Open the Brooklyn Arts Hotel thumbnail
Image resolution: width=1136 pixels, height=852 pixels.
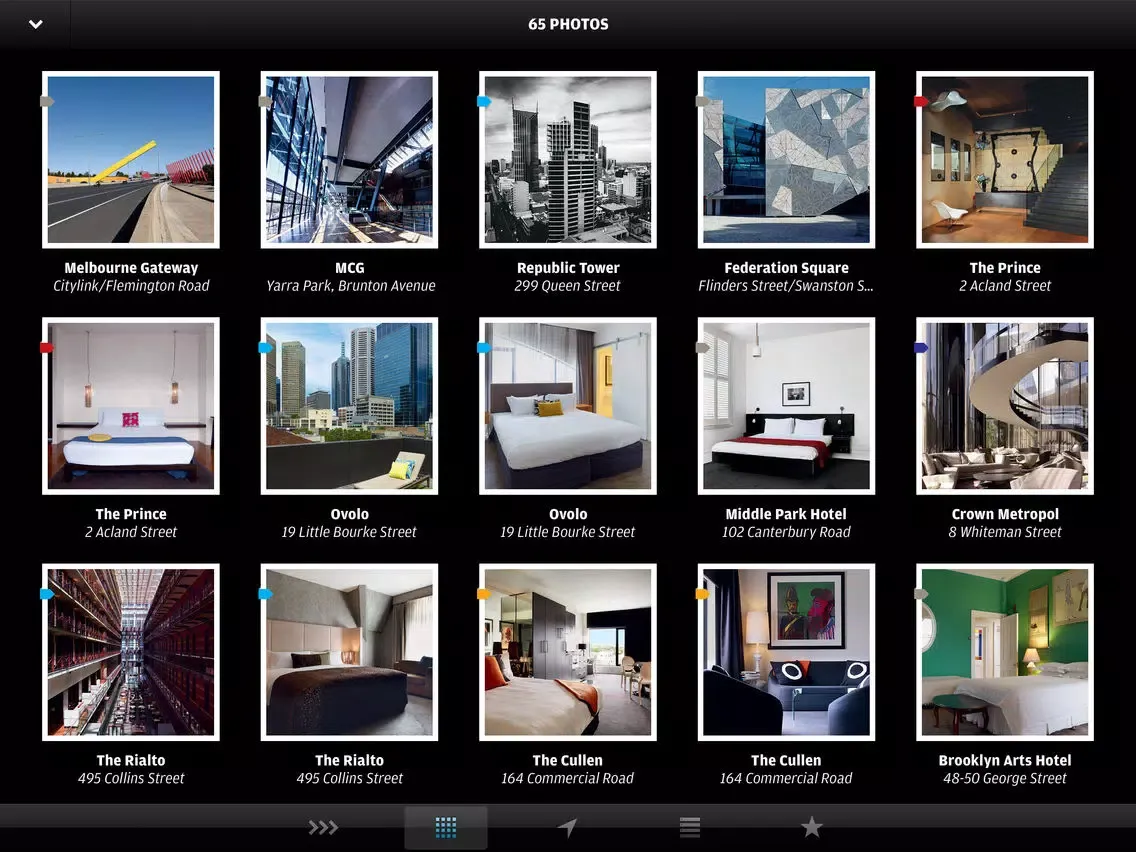pos(1005,652)
